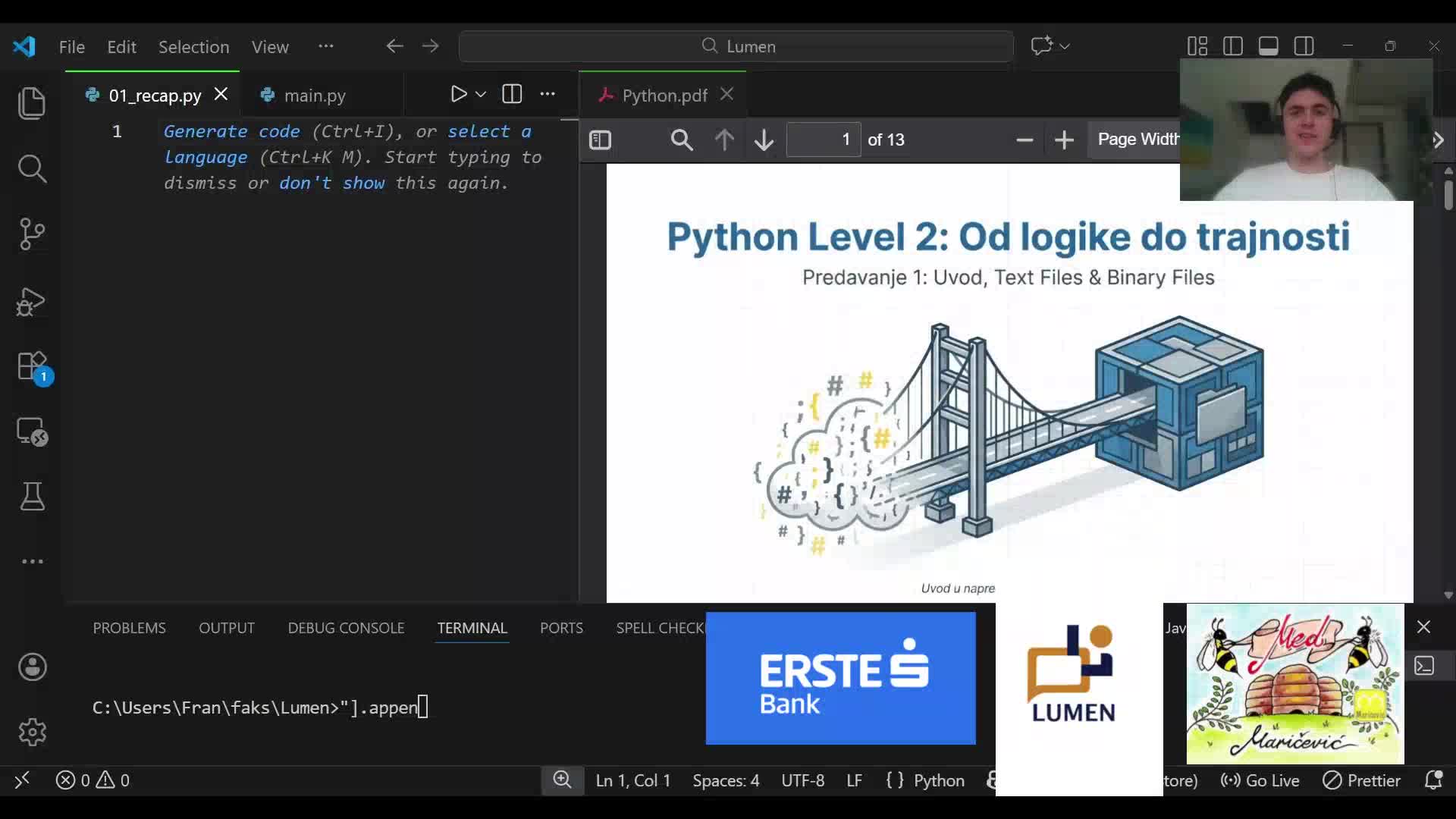Open the Testing flask view
Image resolution: width=1456 pixels, height=819 pixels.
point(32,497)
